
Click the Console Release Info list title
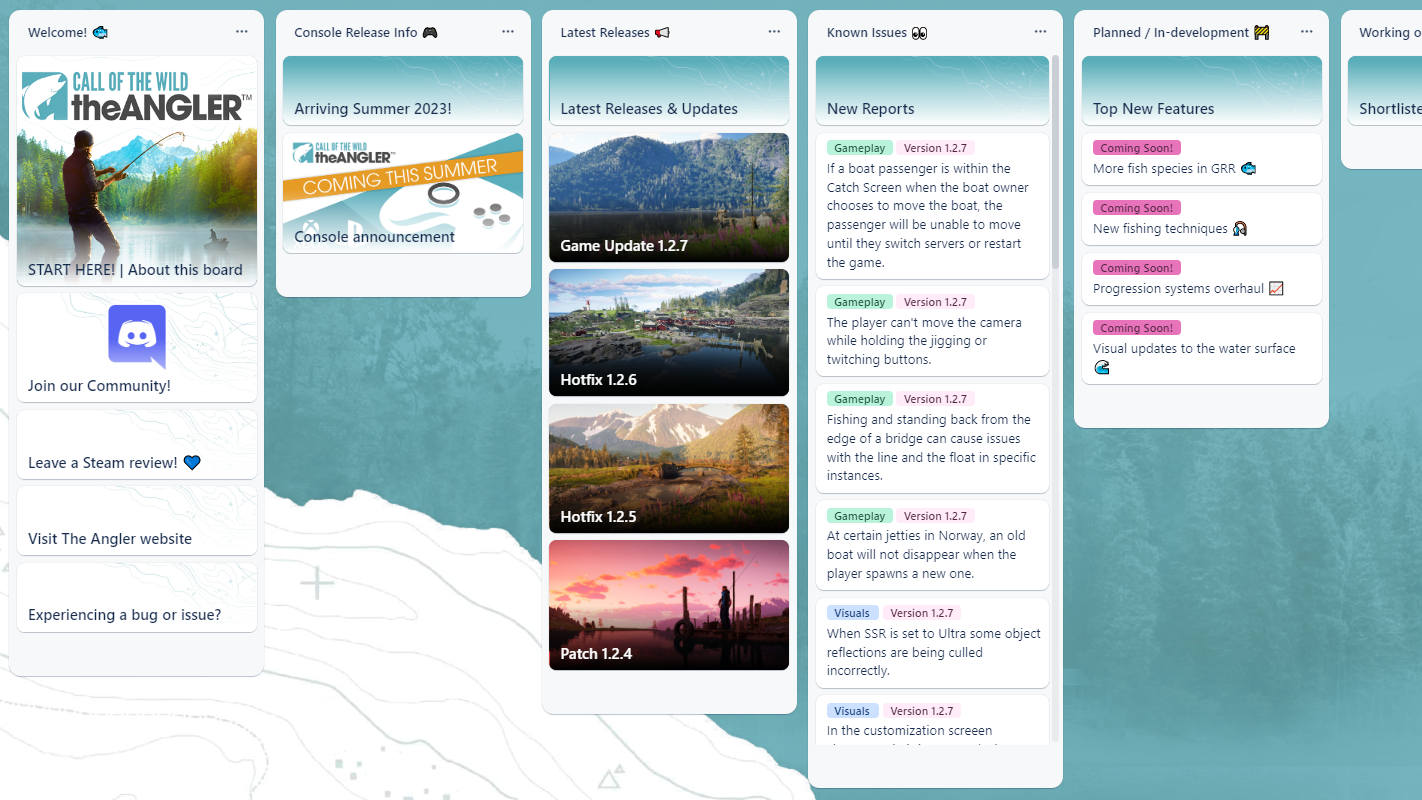[x=366, y=33]
